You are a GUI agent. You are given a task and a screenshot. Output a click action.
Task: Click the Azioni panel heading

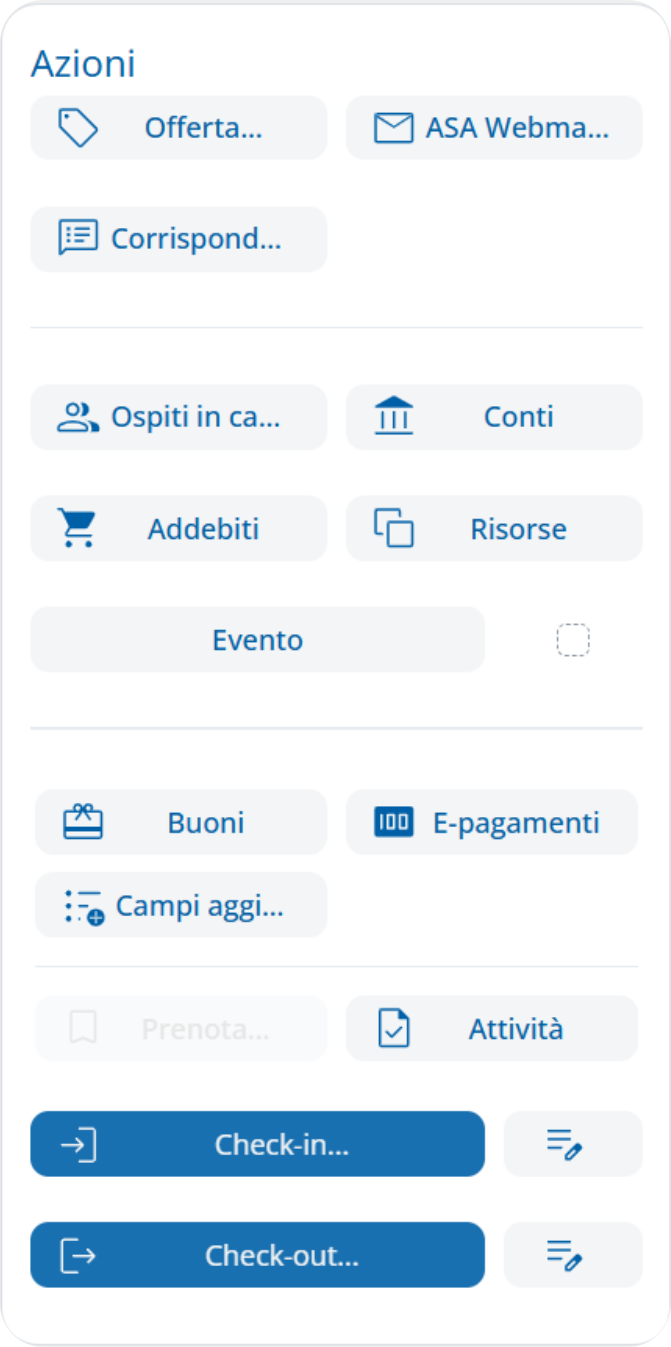(x=83, y=64)
